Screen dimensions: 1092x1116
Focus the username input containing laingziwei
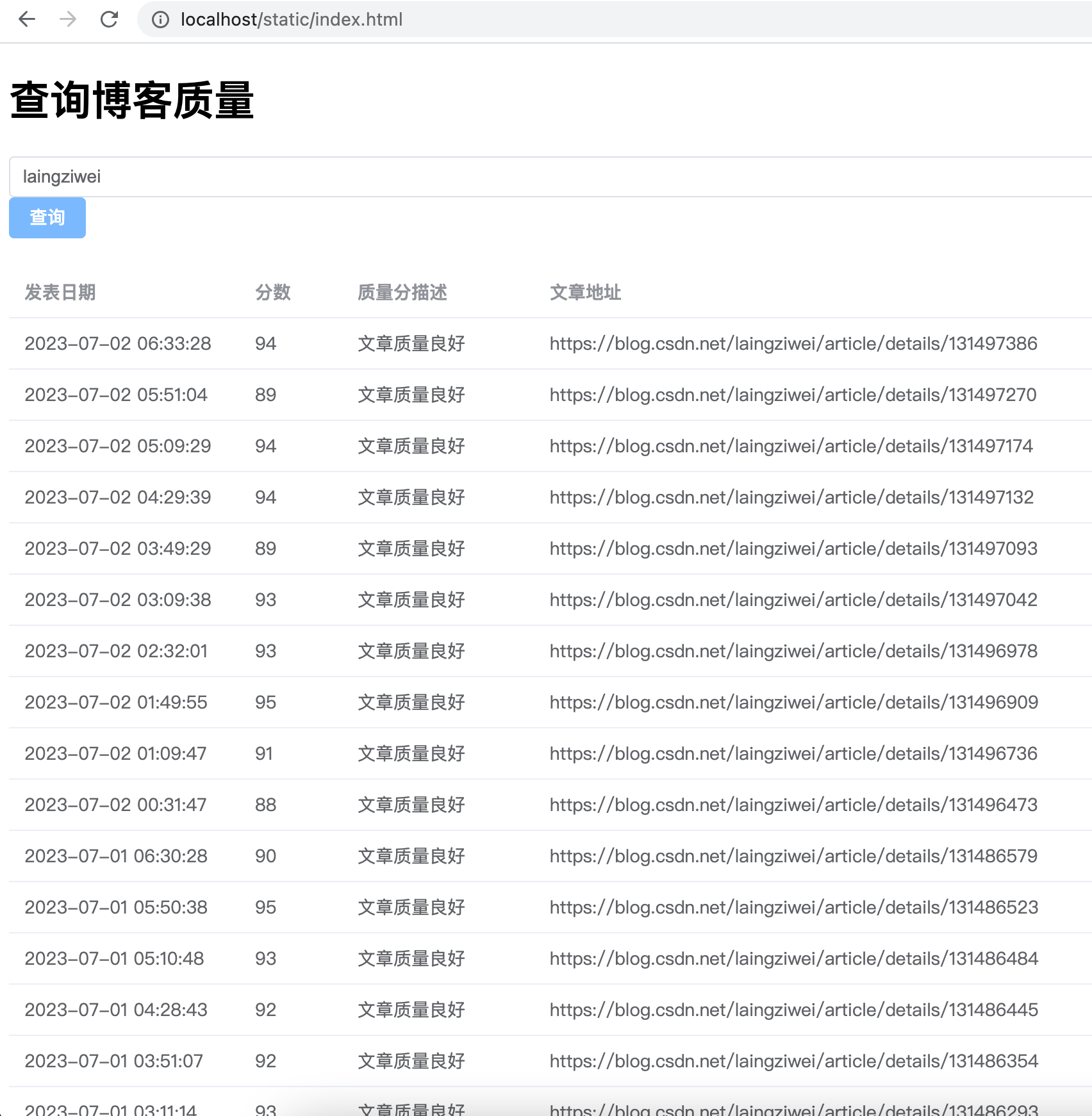(550, 177)
